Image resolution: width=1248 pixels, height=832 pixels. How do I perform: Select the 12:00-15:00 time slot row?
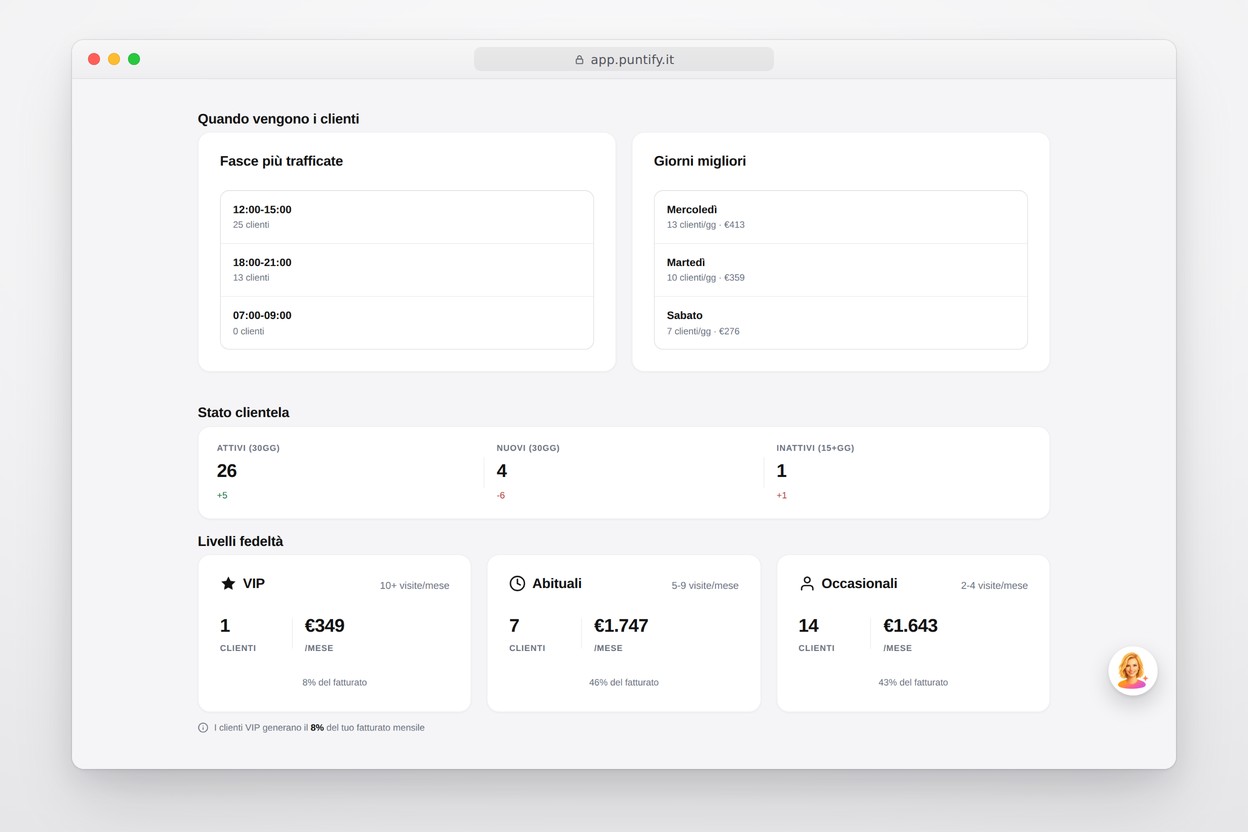407,217
